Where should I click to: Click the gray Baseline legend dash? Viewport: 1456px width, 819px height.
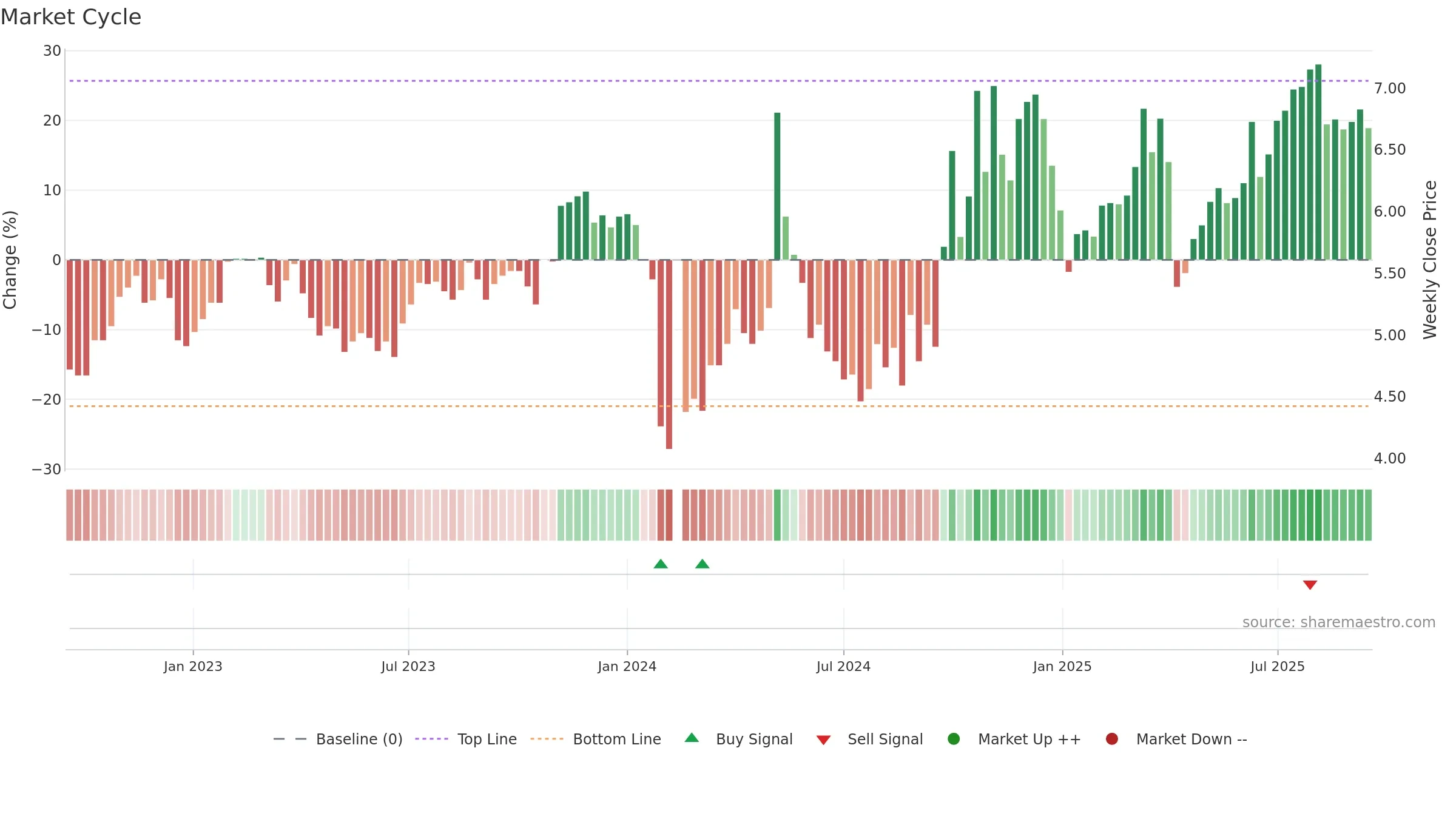[290, 739]
